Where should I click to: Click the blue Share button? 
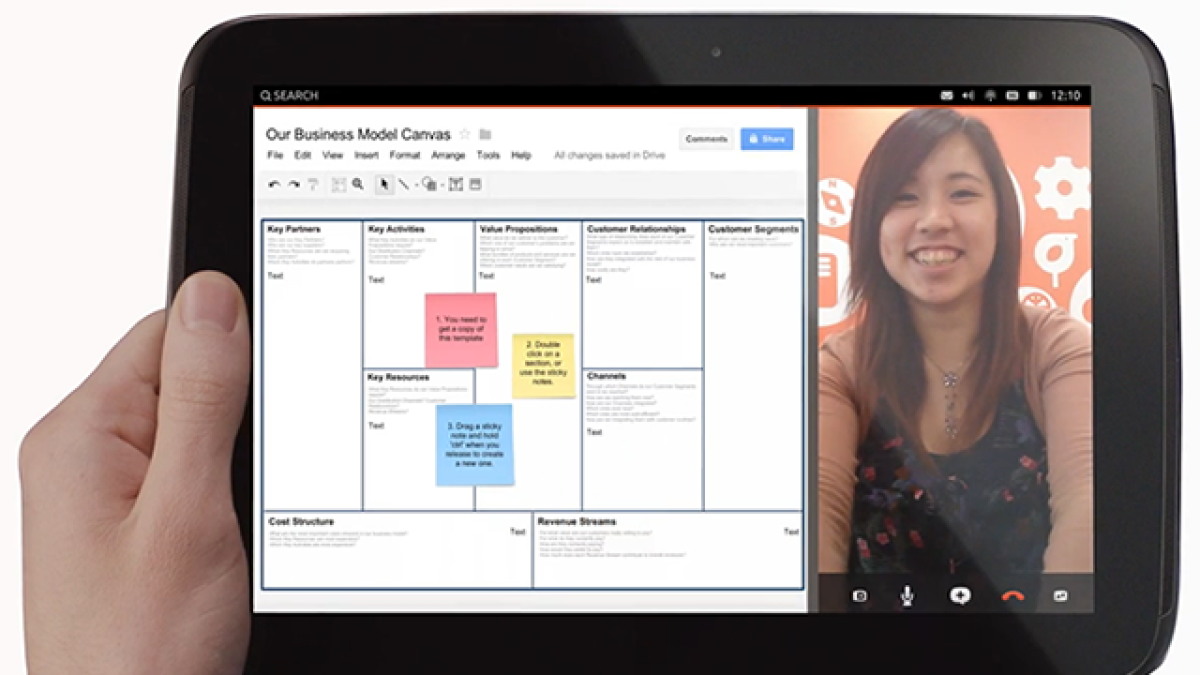click(767, 139)
